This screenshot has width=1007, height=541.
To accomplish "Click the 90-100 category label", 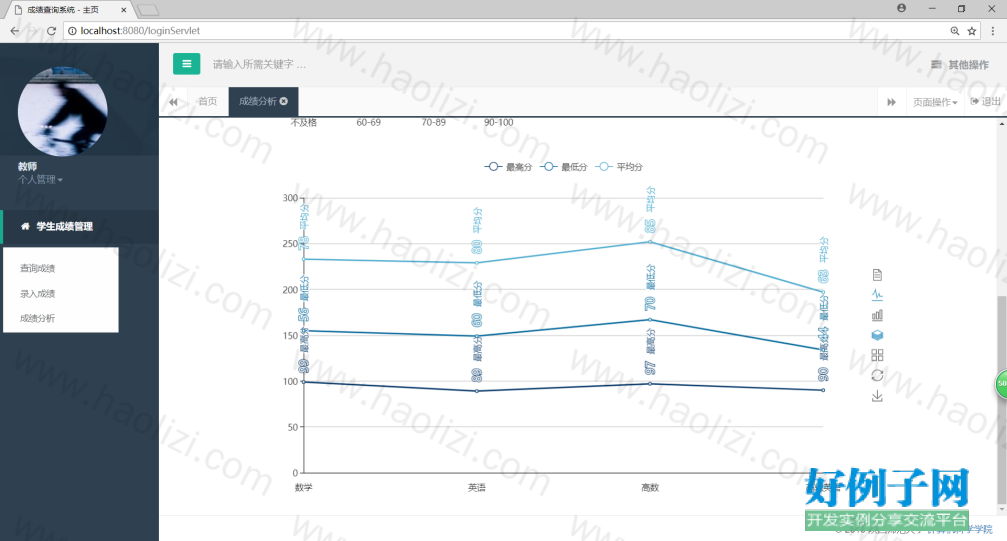I will [x=498, y=122].
